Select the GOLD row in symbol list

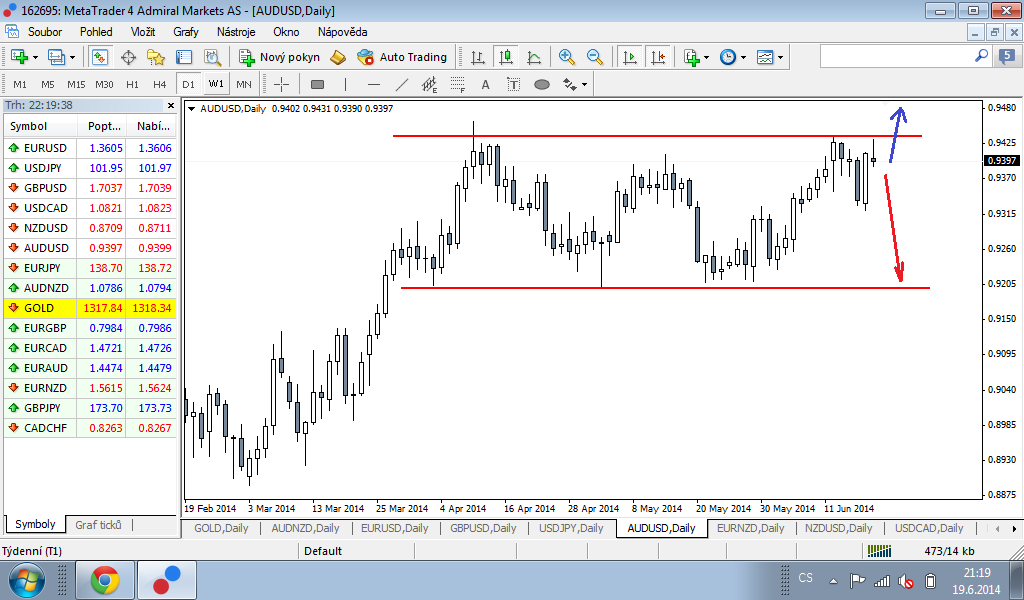click(x=90, y=308)
